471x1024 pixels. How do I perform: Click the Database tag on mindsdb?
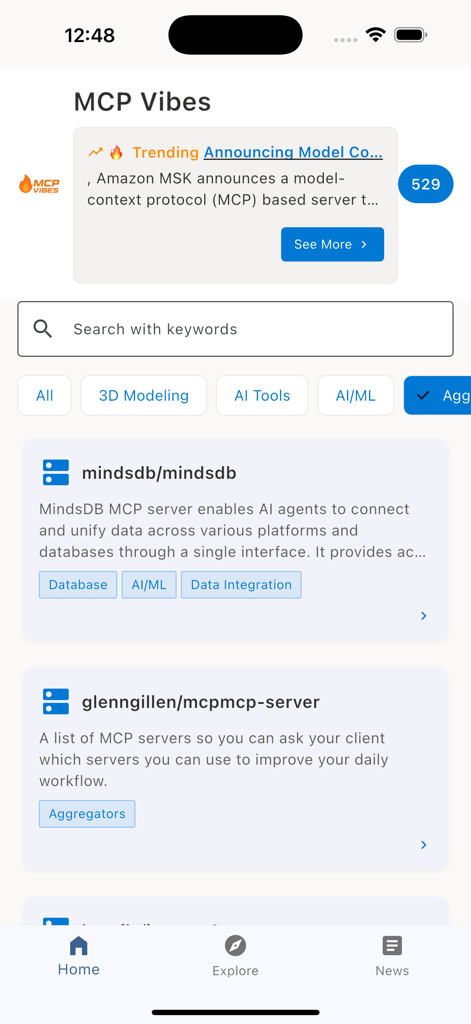78,584
